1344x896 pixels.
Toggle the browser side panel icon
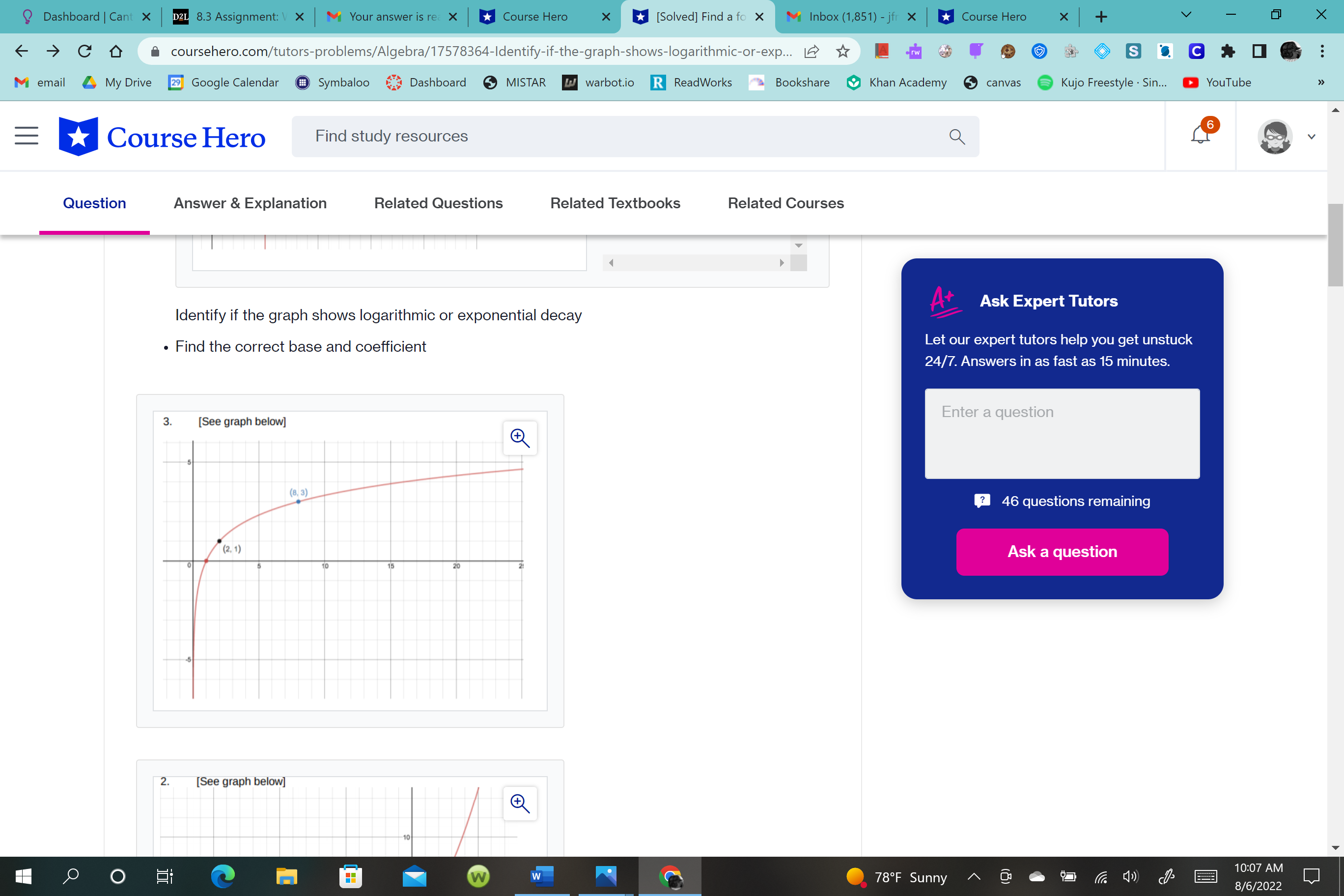(1259, 51)
